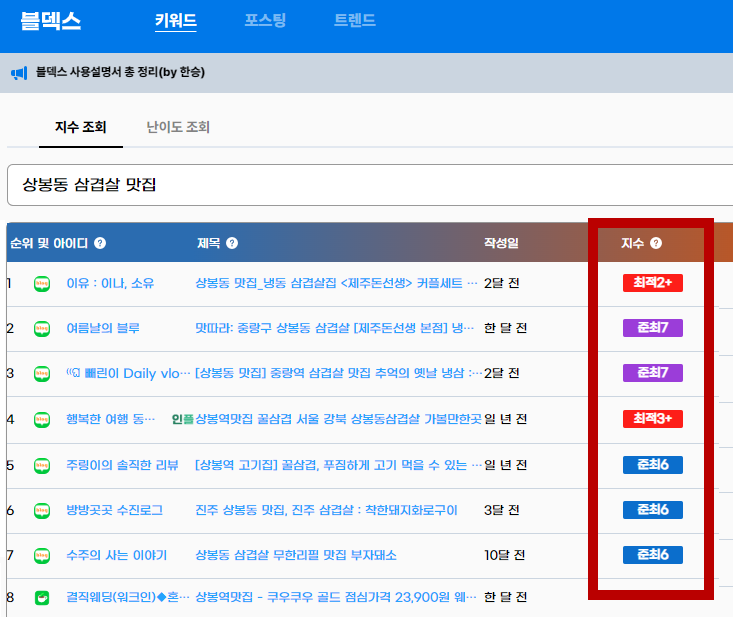Click the red 최적2+ index badge

point(653,283)
